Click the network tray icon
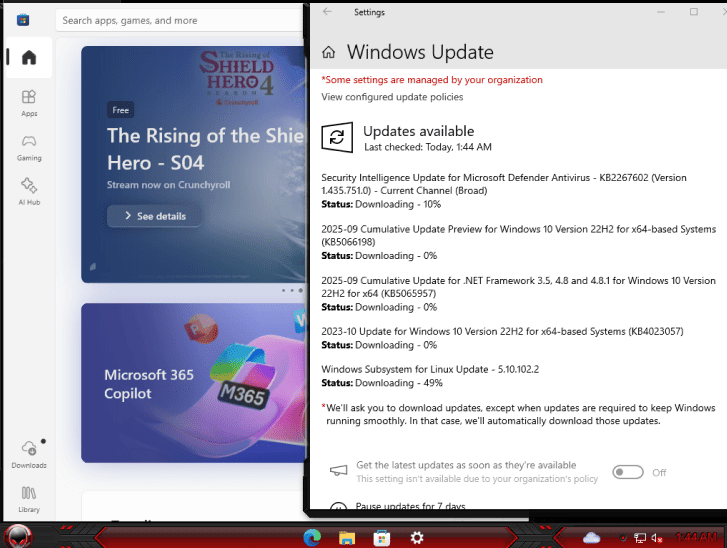The height and width of the screenshot is (548, 727). pyautogui.click(x=640, y=538)
